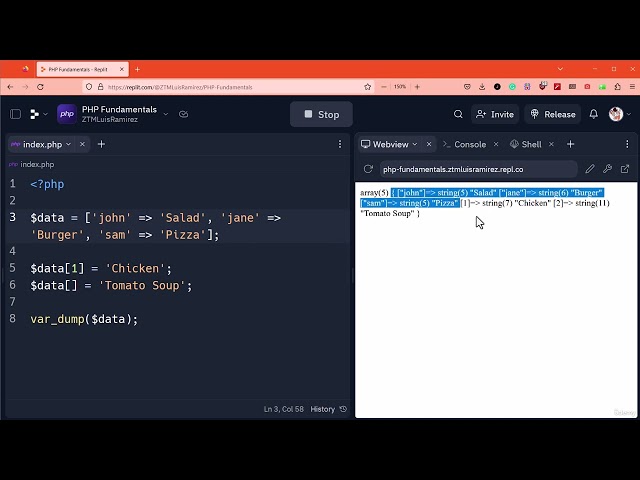Click the browser address bar URL

tap(180, 87)
